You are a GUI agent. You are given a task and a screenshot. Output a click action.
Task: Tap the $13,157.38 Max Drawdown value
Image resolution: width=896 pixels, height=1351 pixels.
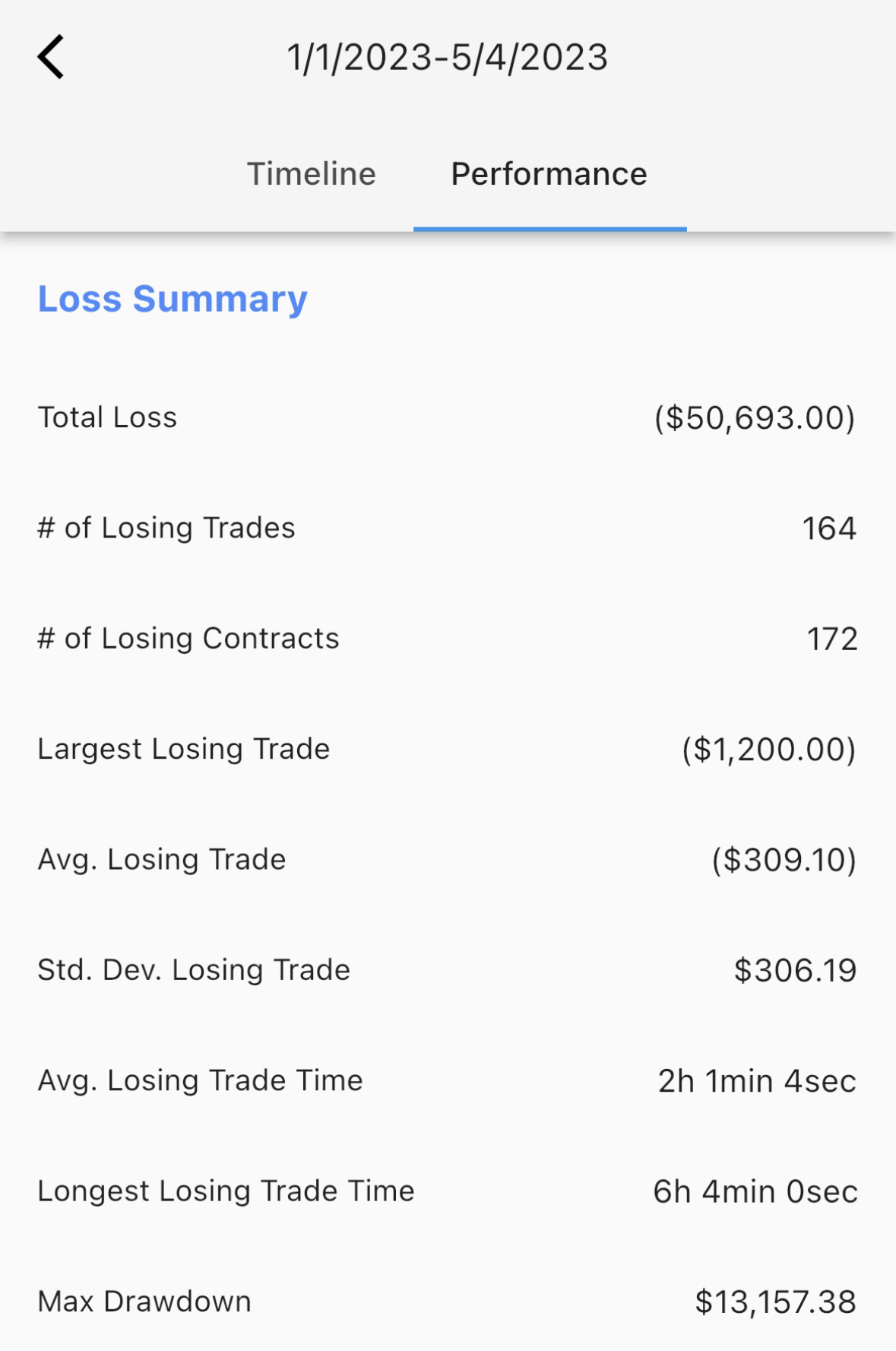[776, 1302]
